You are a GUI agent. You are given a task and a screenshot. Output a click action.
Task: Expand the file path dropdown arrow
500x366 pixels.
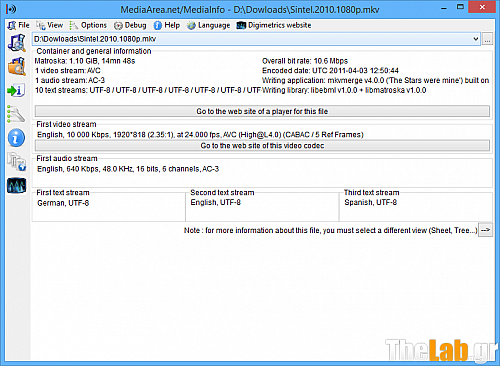tap(476, 39)
